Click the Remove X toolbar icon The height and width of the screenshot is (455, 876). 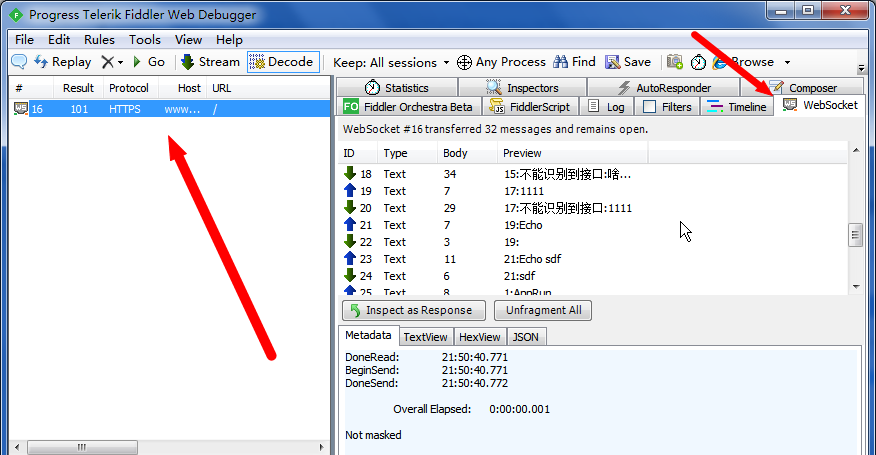coord(107,62)
